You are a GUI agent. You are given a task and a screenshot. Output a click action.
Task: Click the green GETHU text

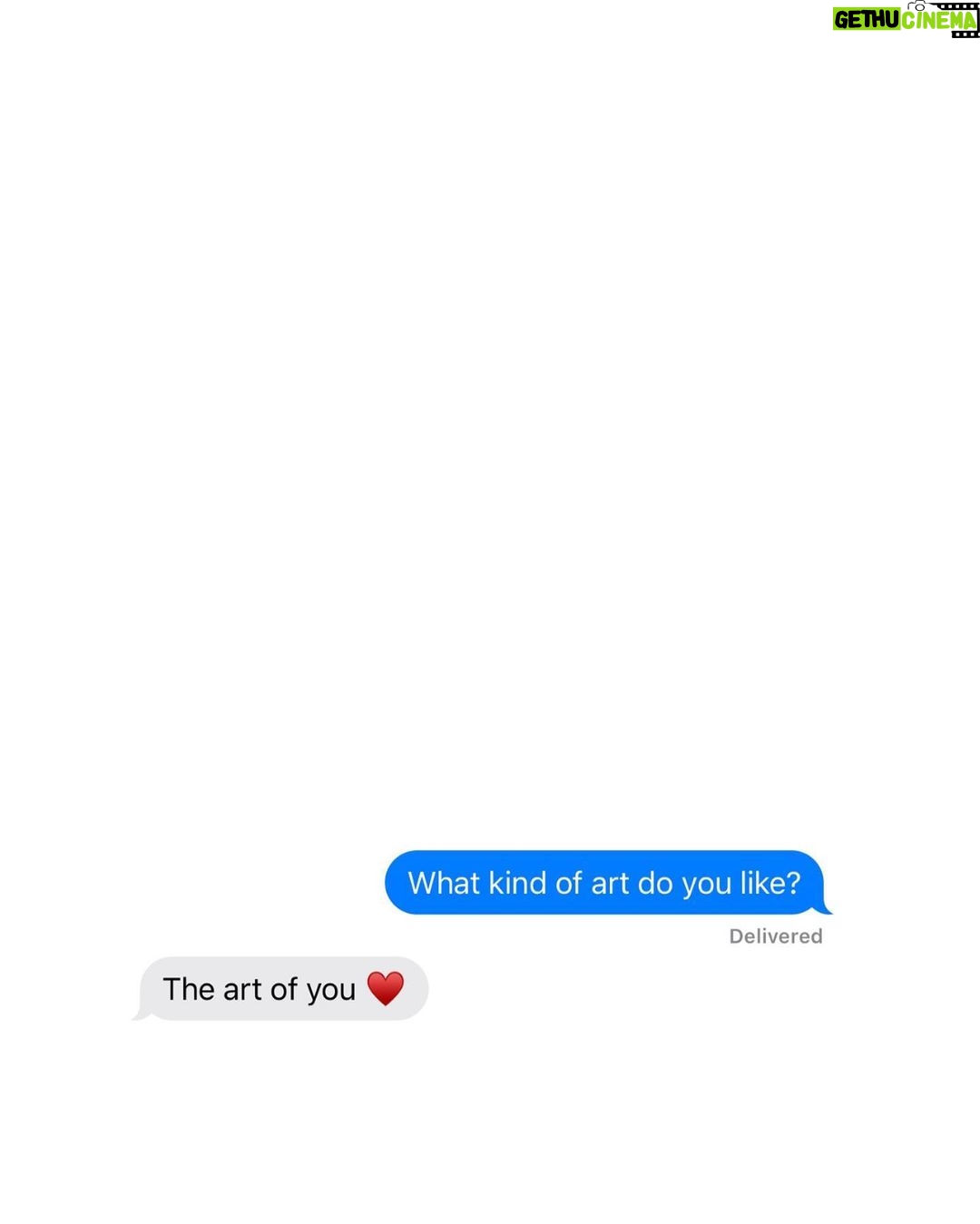(x=867, y=19)
